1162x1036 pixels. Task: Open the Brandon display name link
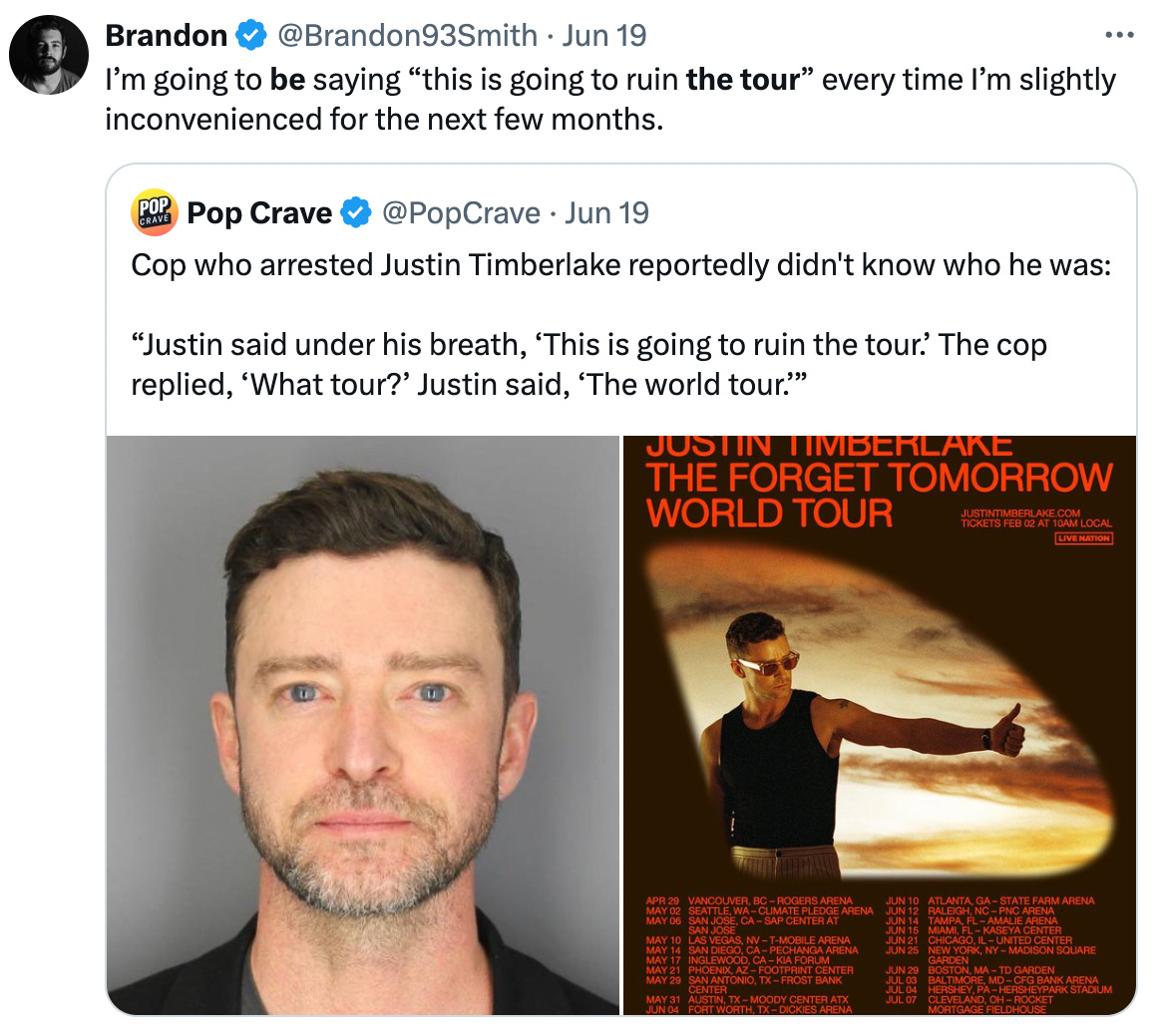tap(166, 36)
